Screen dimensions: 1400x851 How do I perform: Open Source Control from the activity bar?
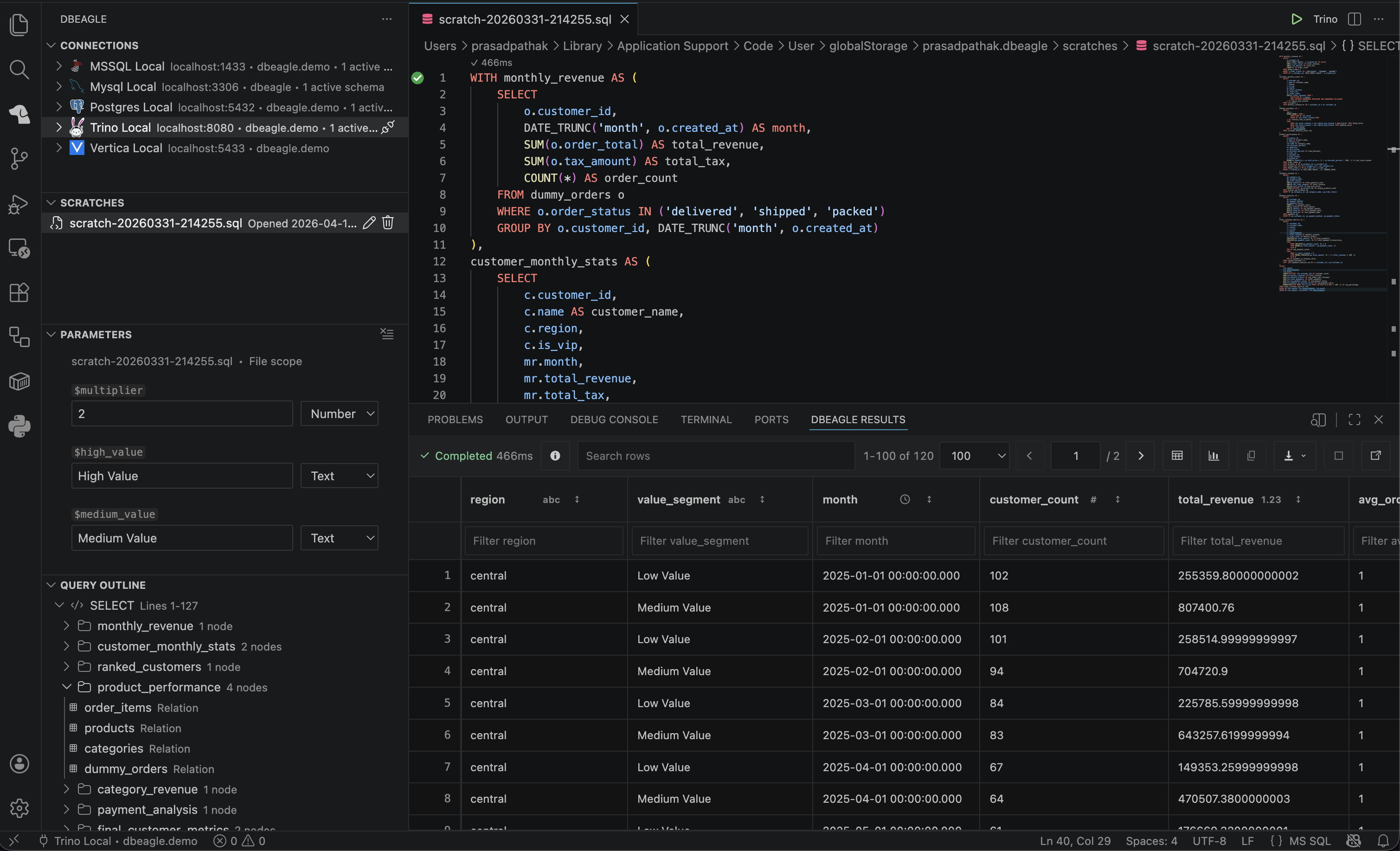point(19,159)
